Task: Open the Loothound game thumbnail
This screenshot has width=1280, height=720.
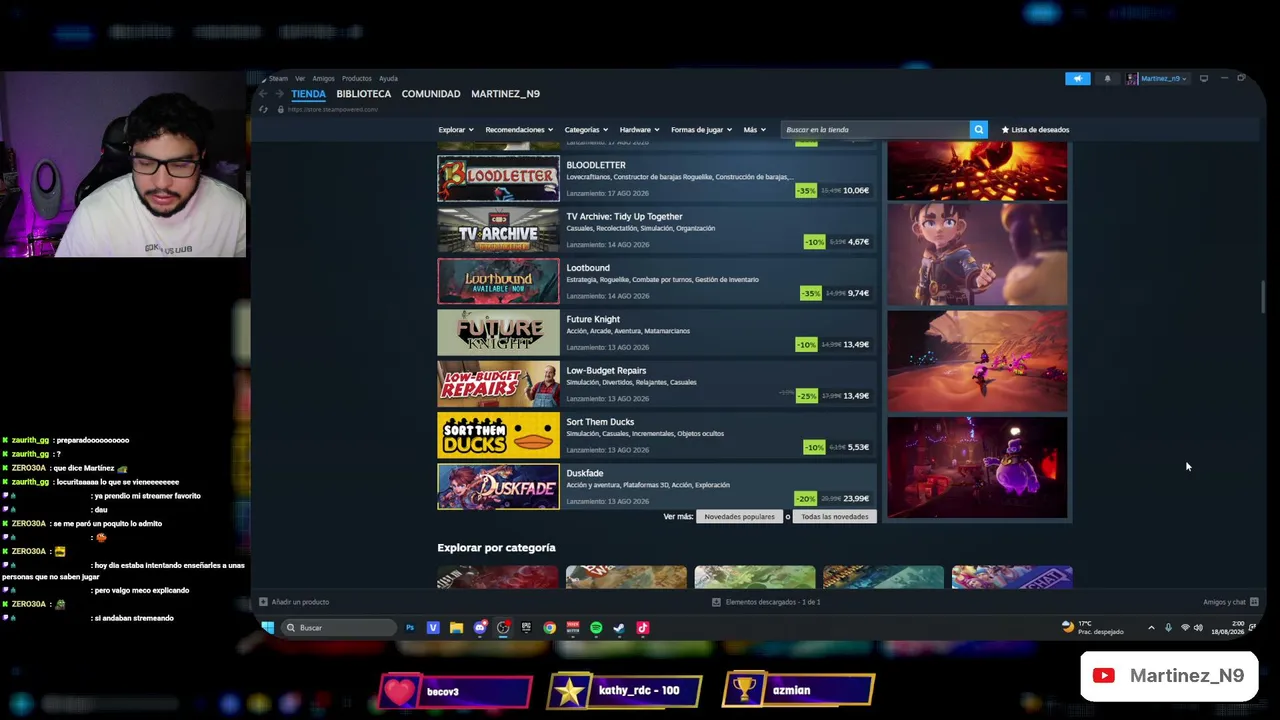Action: [x=498, y=281]
